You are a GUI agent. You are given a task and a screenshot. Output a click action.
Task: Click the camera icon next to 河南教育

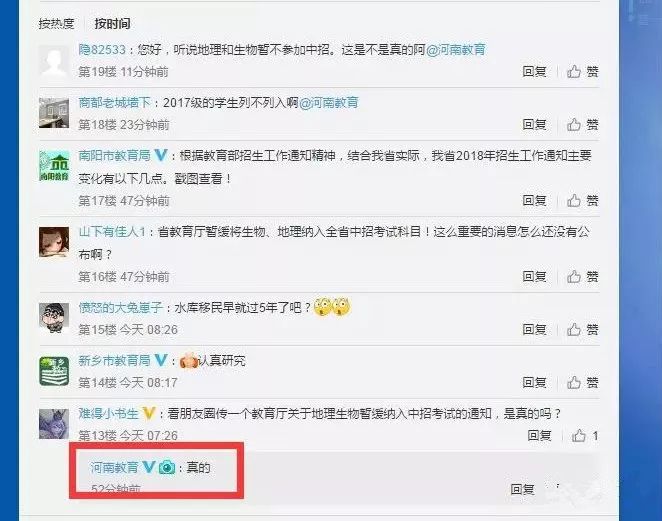[167, 467]
